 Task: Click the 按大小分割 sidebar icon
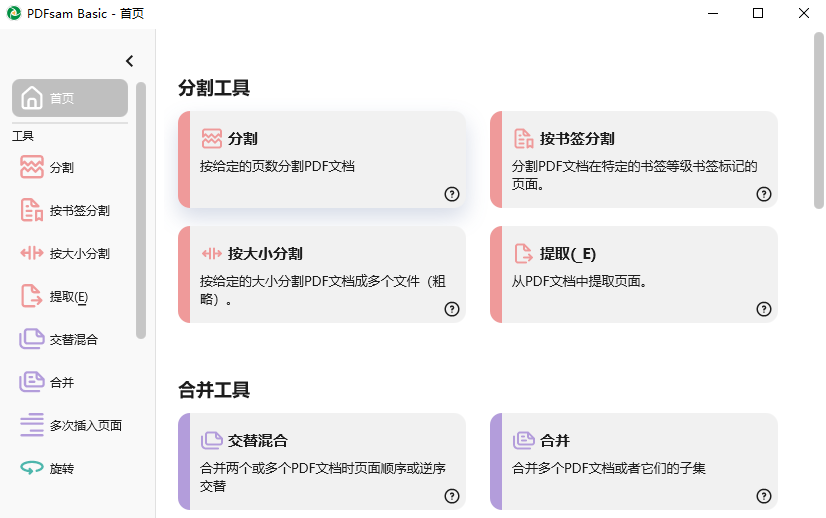32,254
